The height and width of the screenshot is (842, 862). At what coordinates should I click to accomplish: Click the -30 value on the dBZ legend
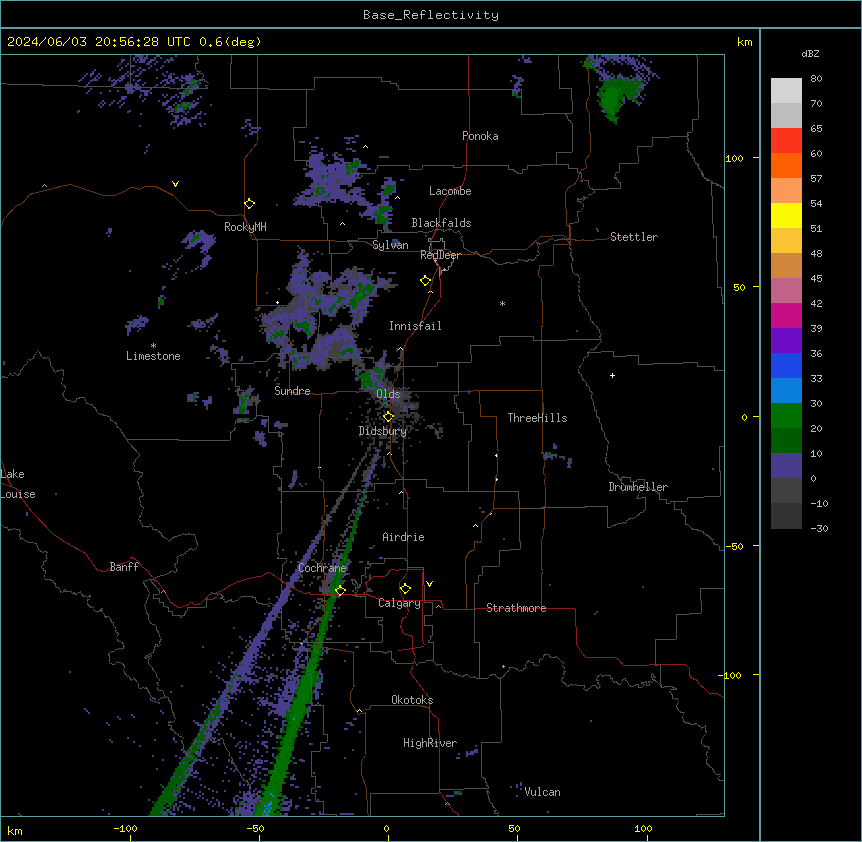tap(819, 528)
